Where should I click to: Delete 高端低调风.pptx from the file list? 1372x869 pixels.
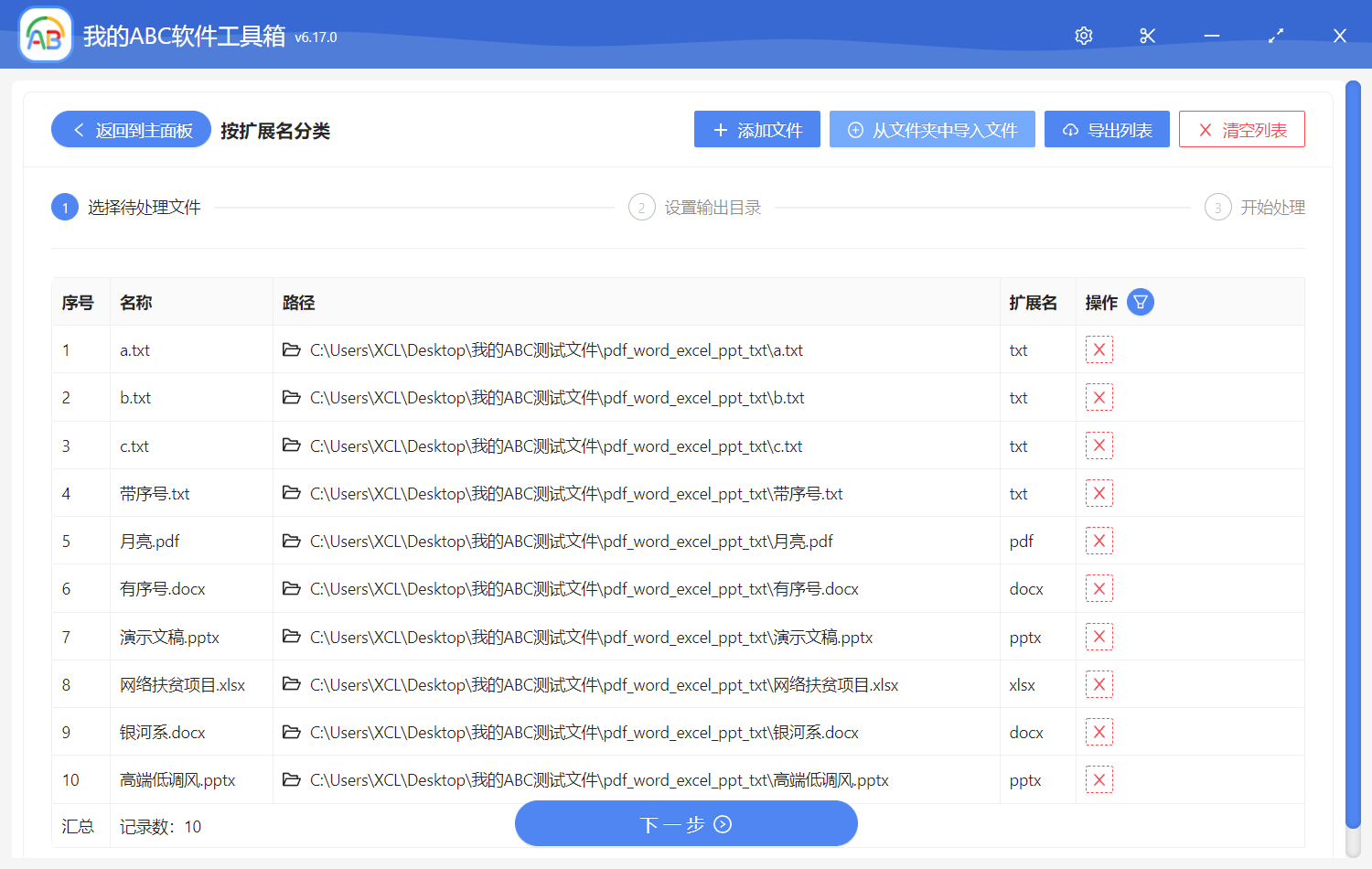pyautogui.click(x=1099, y=779)
